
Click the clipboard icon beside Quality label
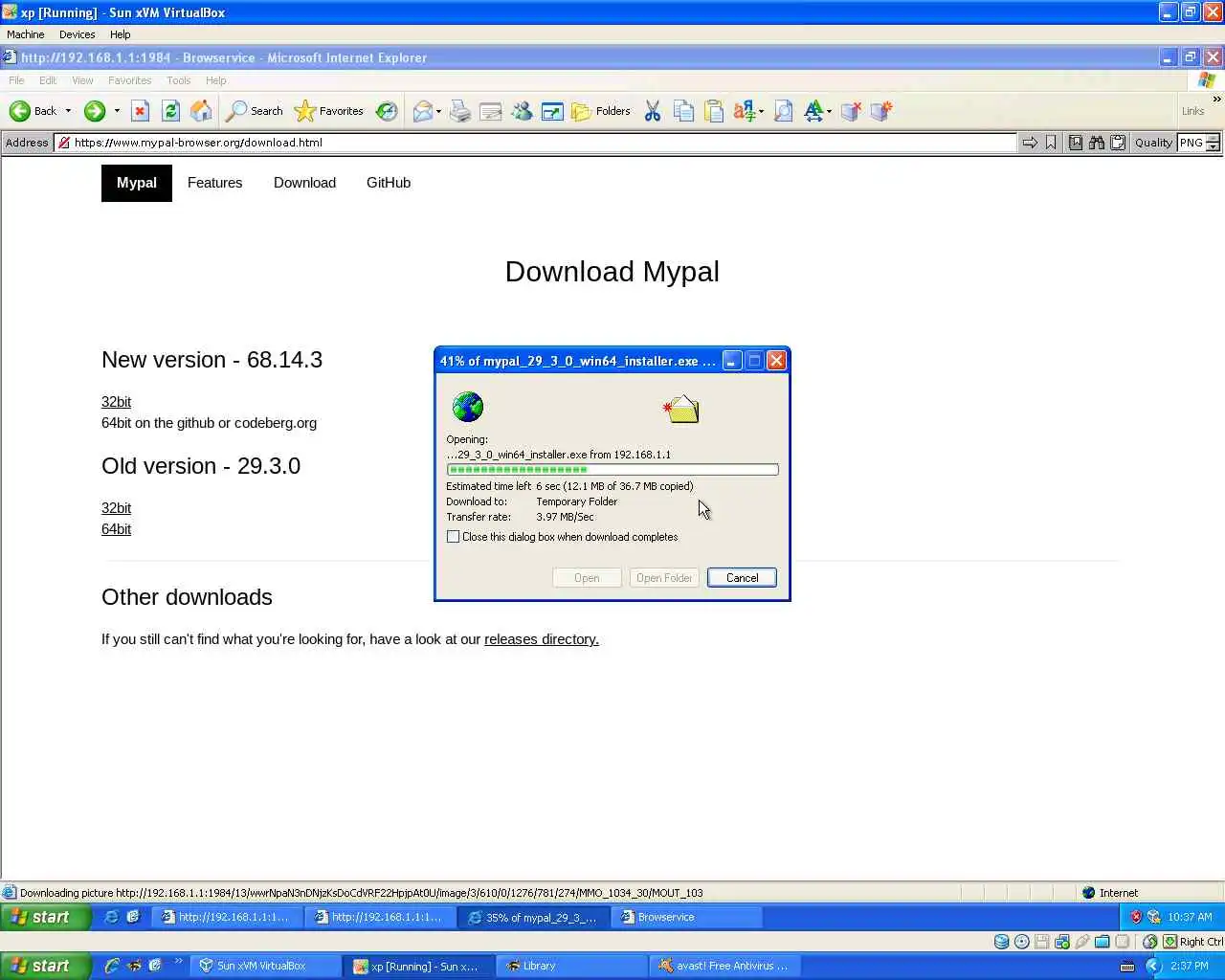coord(1118,143)
